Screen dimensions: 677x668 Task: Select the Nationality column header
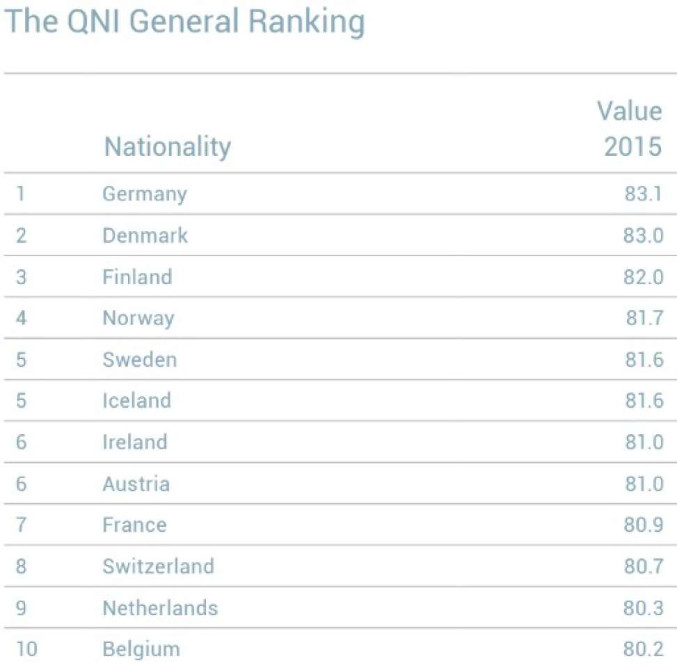[168, 147]
